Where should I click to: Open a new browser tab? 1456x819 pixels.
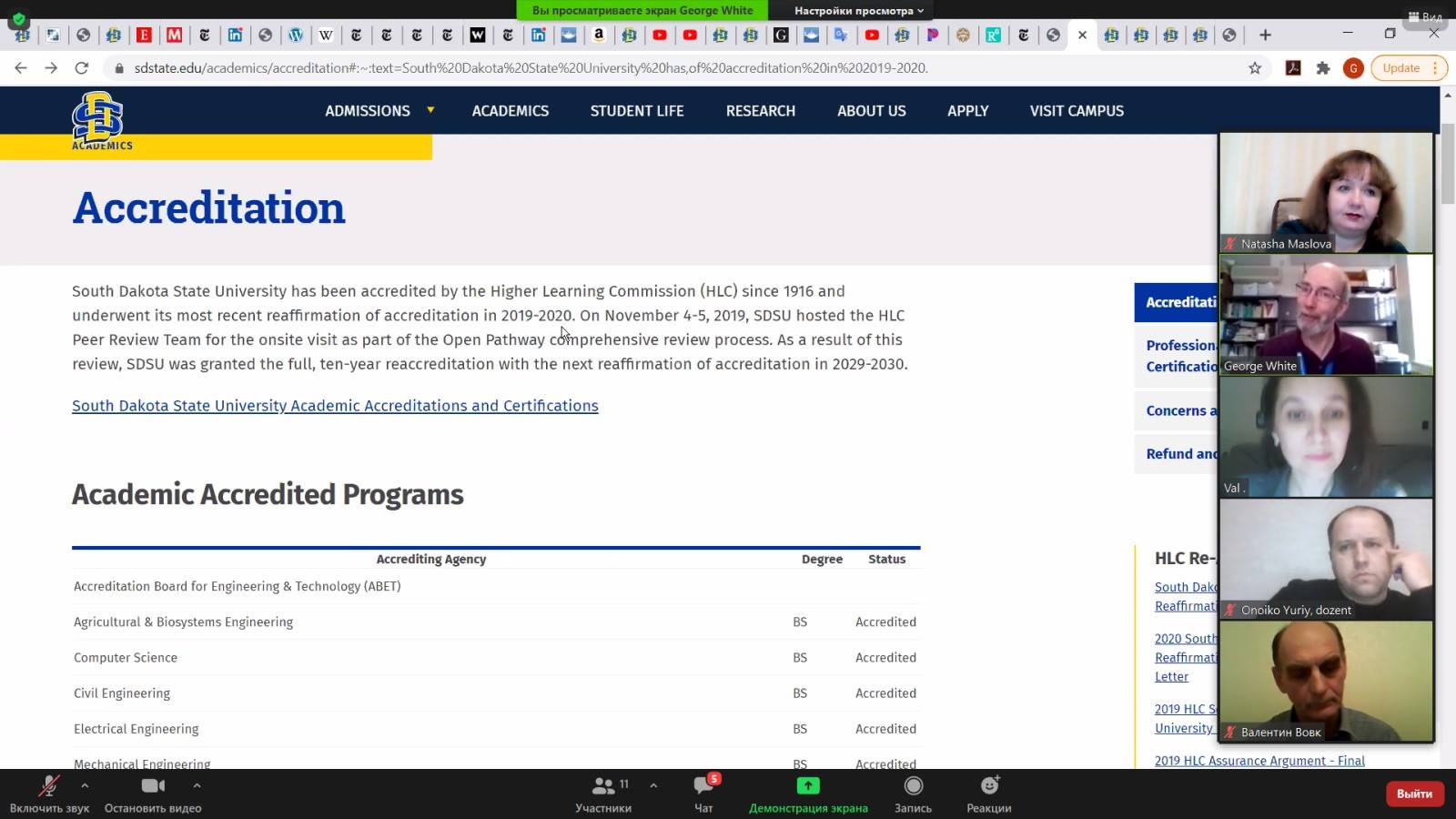[x=1265, y=35]
